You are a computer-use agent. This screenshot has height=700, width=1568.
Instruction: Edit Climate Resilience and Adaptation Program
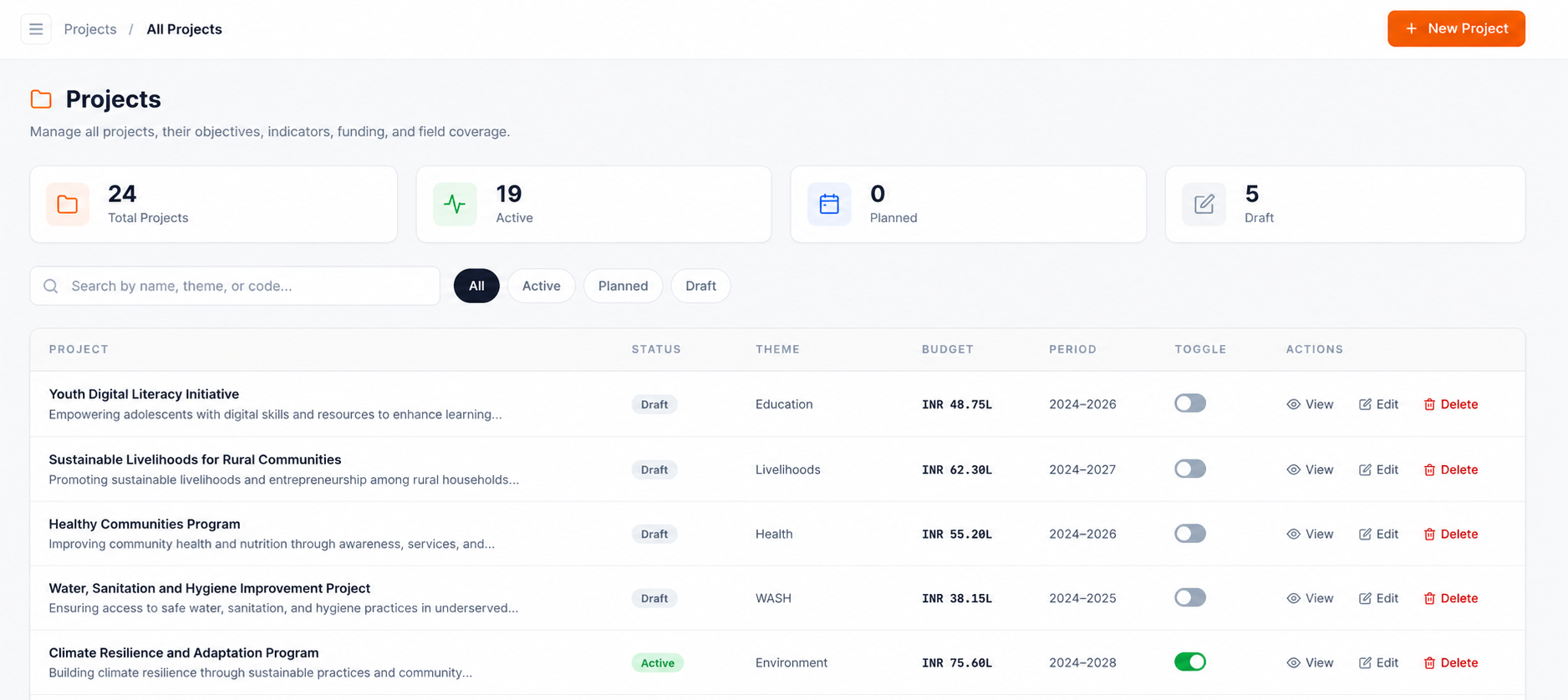[x=1378, y=662]
